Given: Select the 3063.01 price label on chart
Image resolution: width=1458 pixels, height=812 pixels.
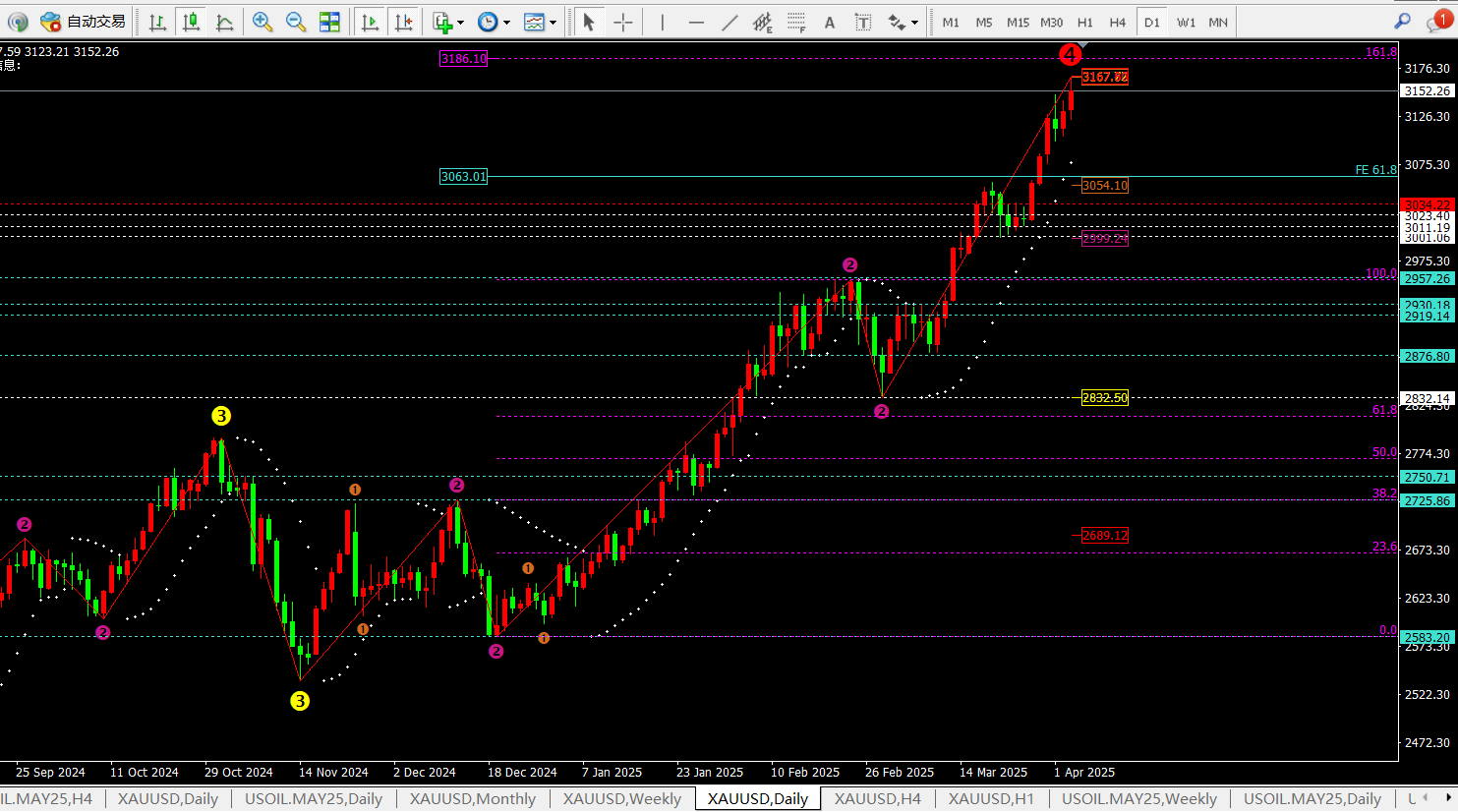Looking at the screenshot, I should click(x=464, y=177).
